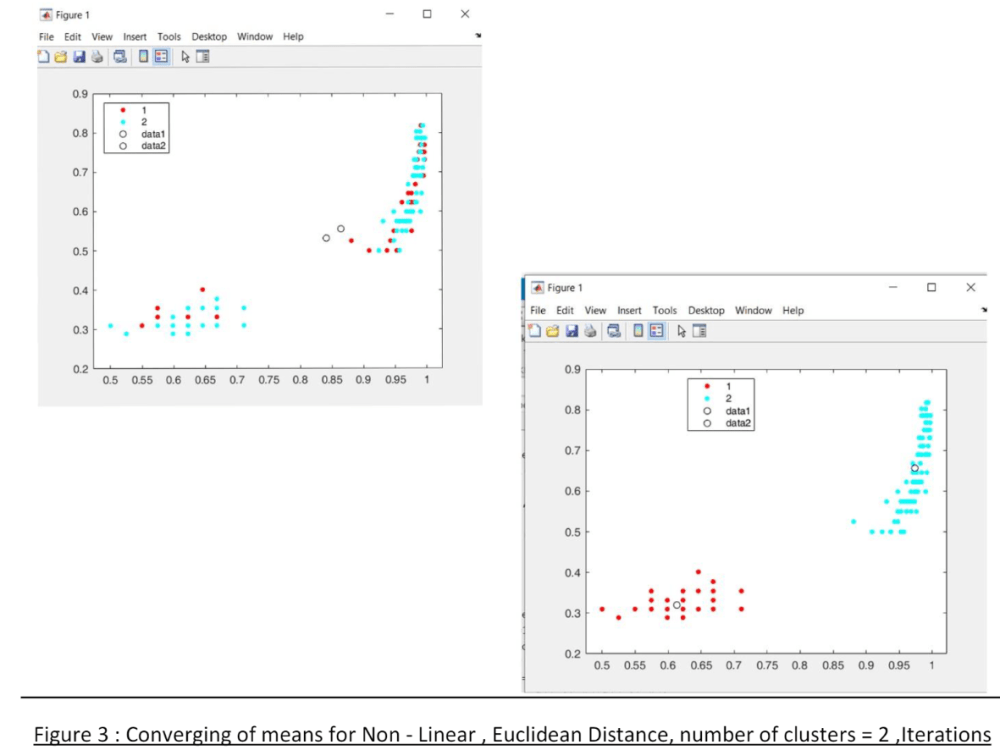This screenshot has width=1000, height=750.
Task: Open Desktop menu in upper figure window
Action: coord(209,37)
